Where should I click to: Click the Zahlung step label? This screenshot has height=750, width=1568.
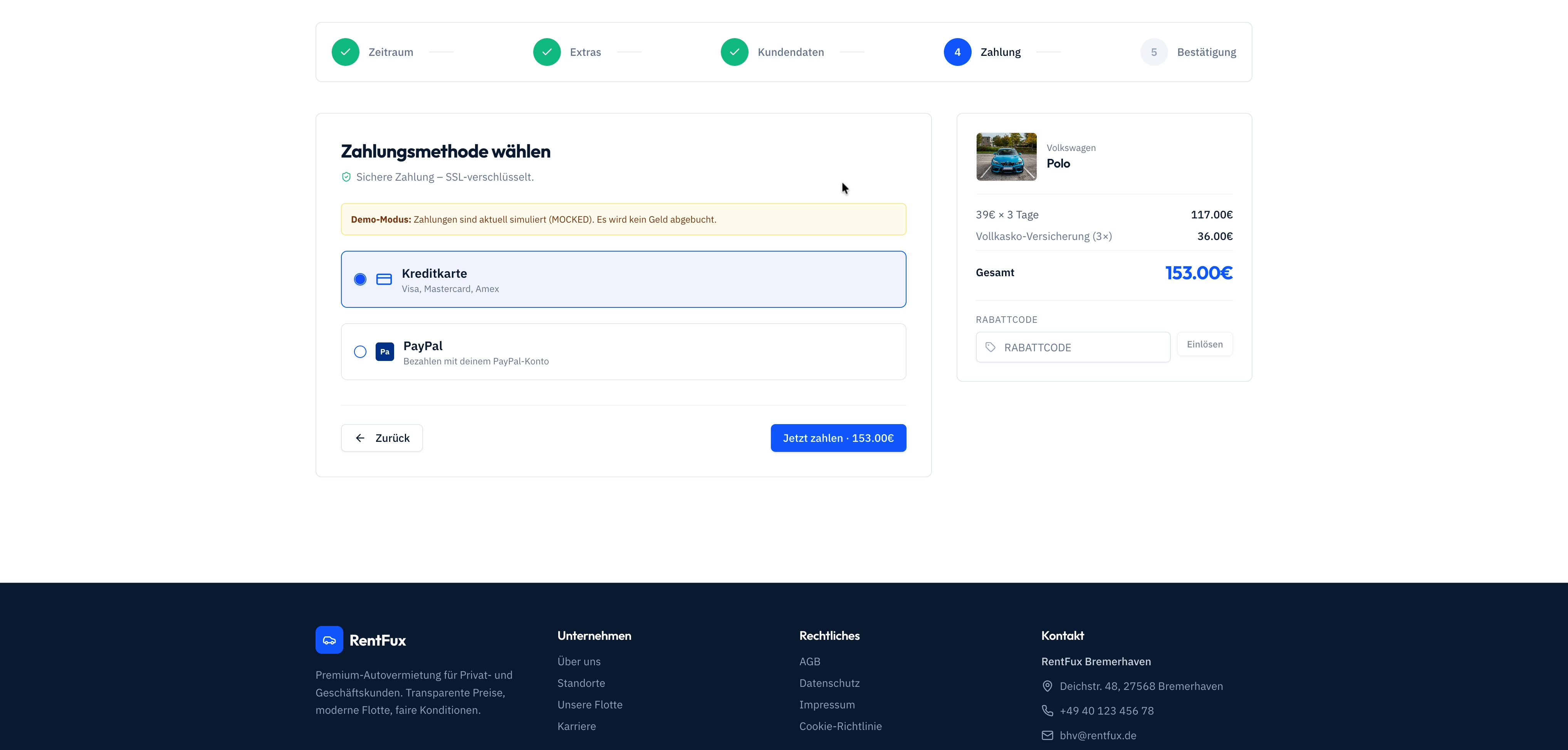coord(1001,52)
